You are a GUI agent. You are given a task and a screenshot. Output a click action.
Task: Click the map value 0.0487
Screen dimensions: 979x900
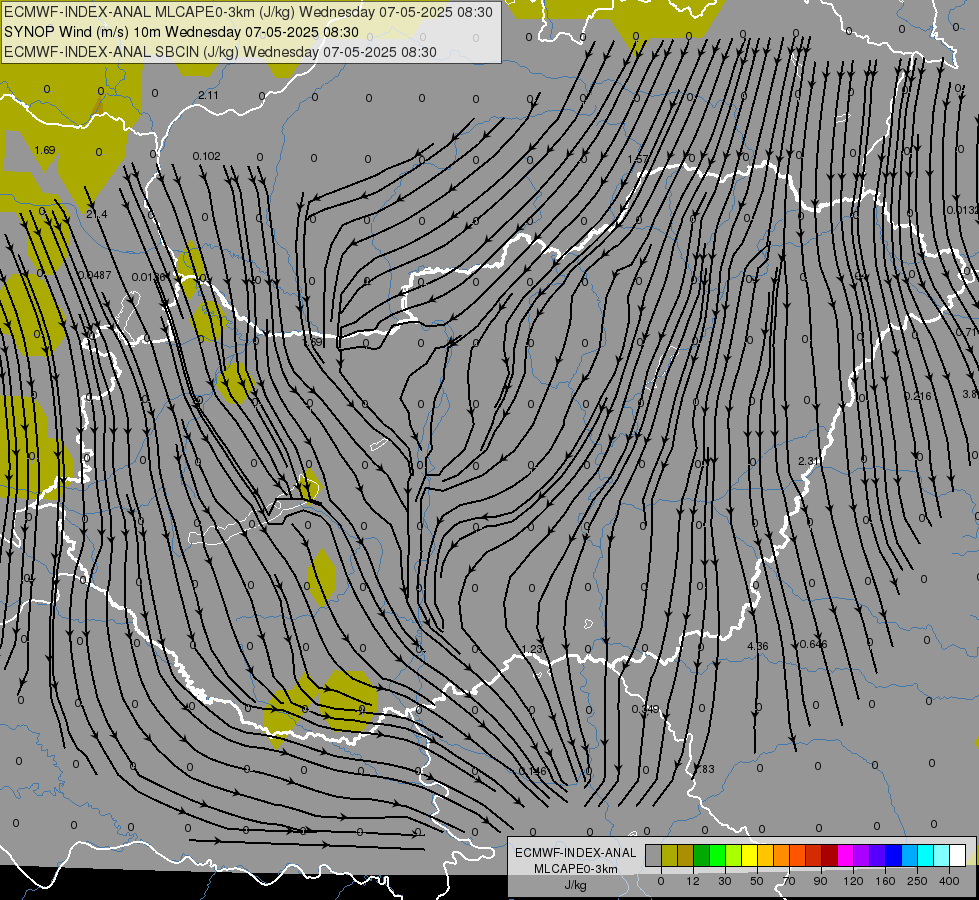[x=95, y=275]
